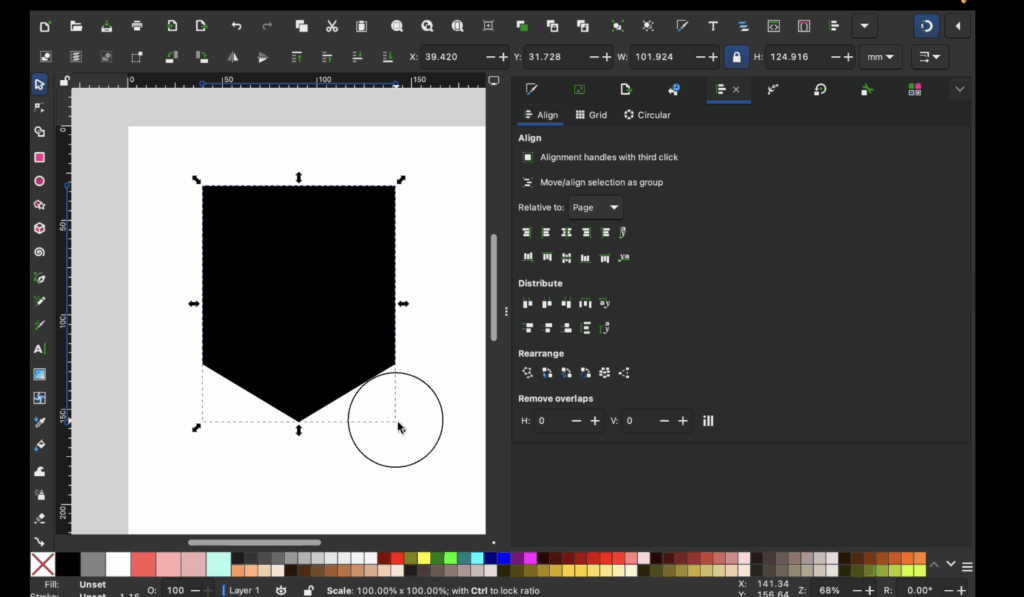The height and width of the screenshot is (597, 1024).
Task: Expand the command bar overflow arrow
Action: pyautogui.click(x=865, y=26)
